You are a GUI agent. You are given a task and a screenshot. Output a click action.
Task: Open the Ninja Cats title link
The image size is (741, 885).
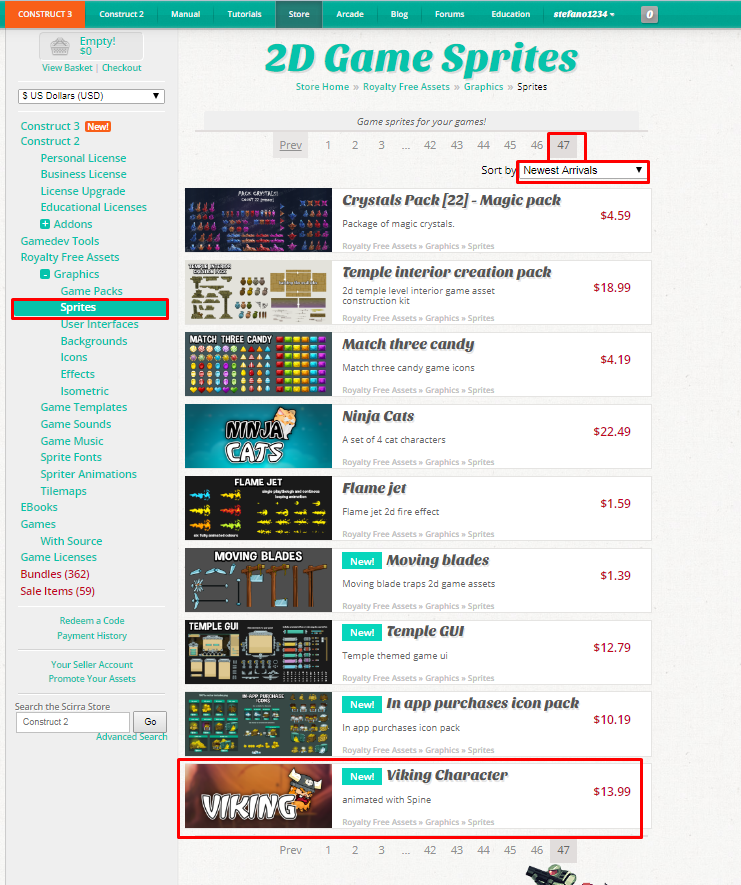pyautogui.click(x=378, y=416)
